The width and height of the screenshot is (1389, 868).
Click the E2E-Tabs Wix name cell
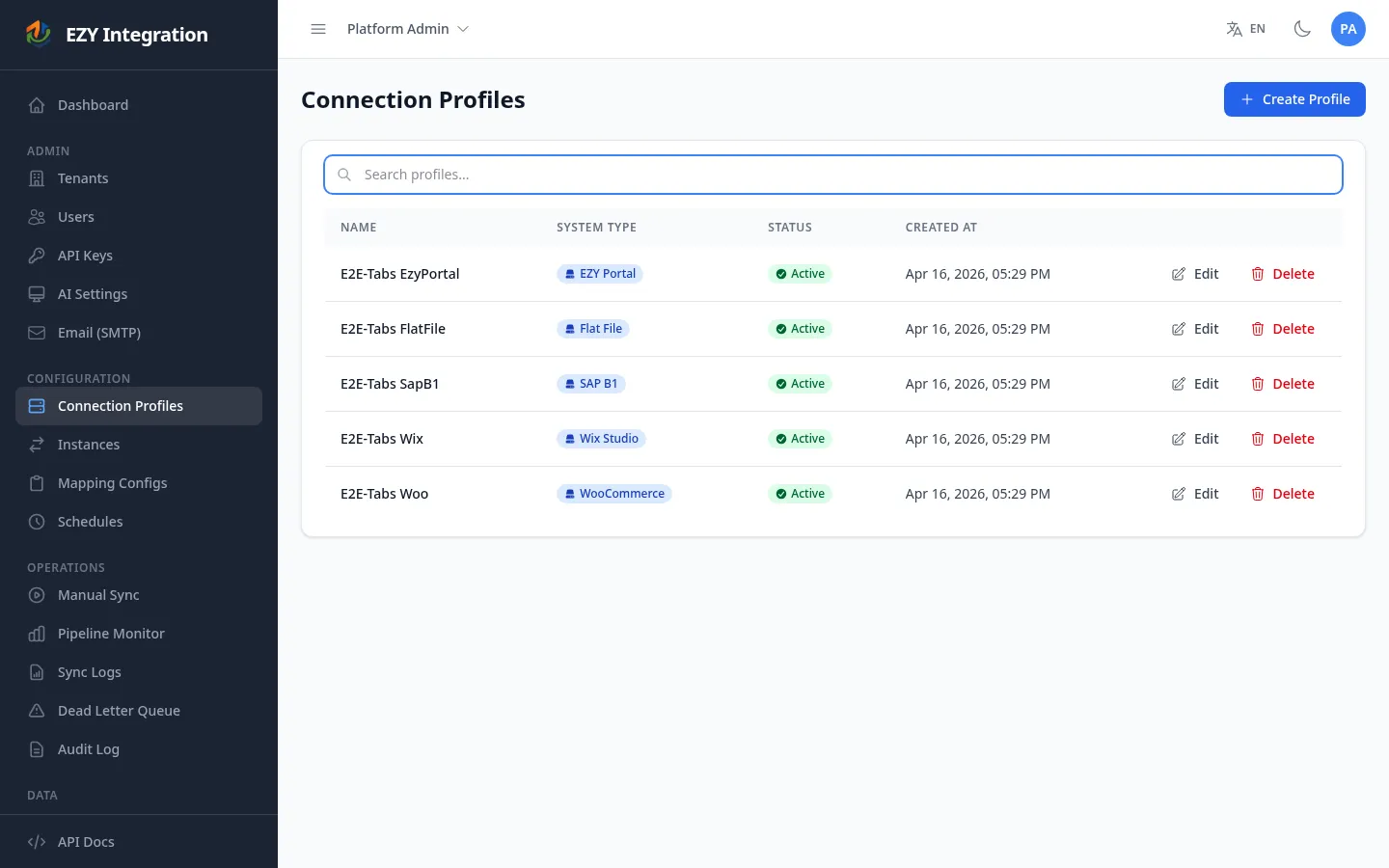pyautogui.click(x=382, y=439)
